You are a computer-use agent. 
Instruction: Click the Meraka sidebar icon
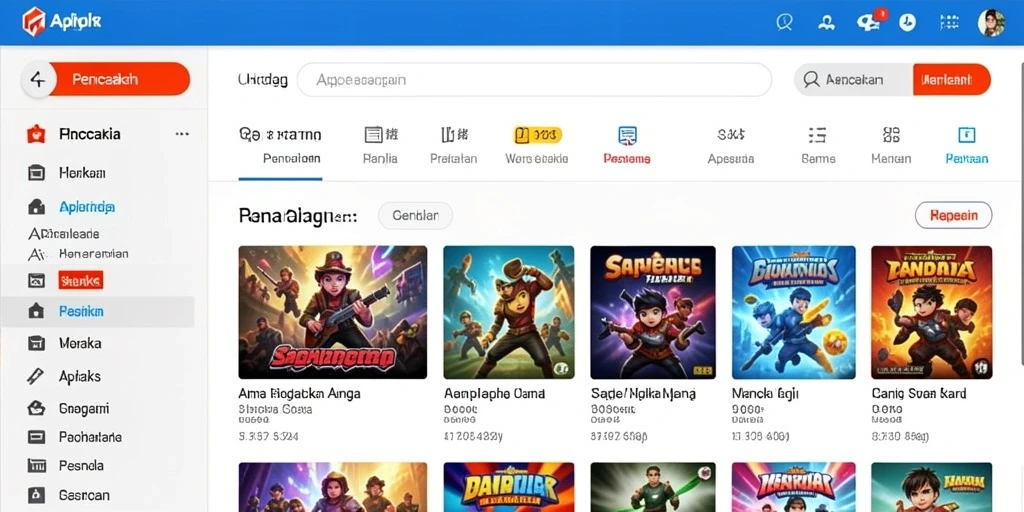coord(37,343)
